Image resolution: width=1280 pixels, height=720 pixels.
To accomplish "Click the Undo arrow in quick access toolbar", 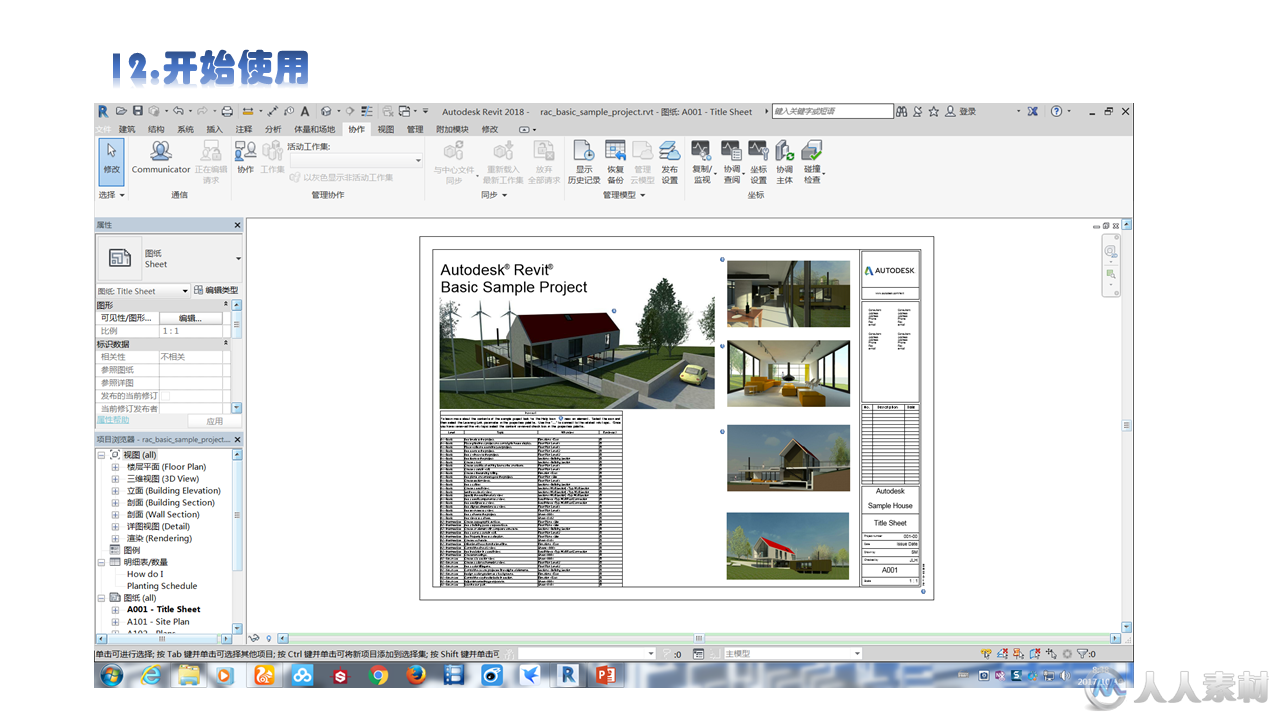I will click(x=178, y=111).
